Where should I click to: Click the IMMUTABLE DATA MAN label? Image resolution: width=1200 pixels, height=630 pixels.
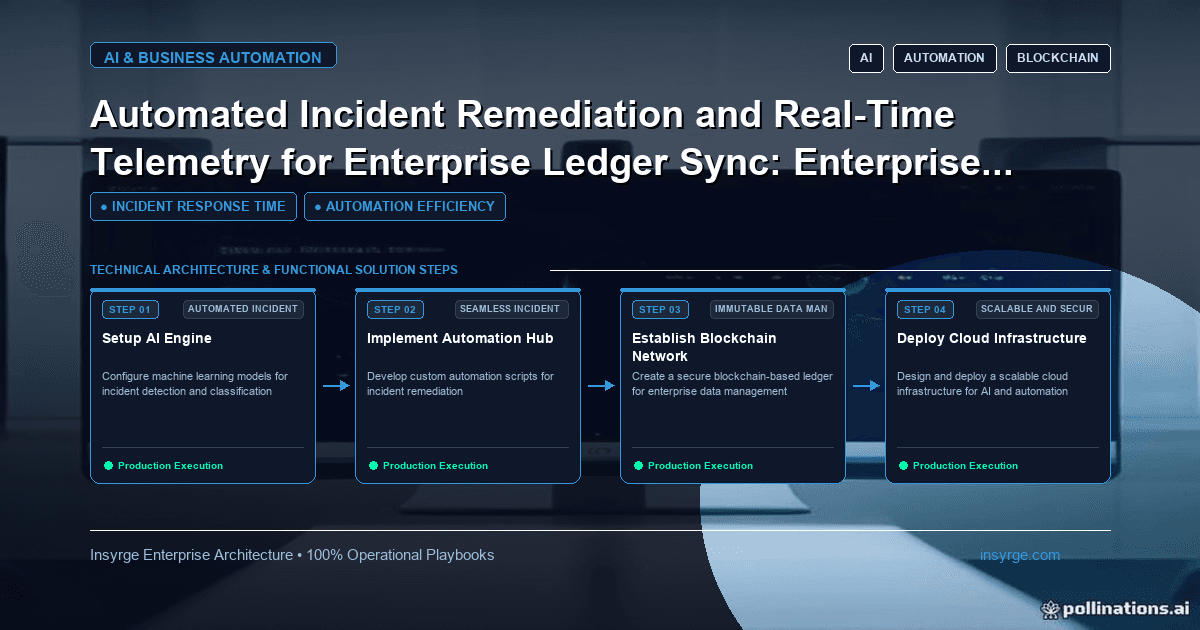click(772, 309)
